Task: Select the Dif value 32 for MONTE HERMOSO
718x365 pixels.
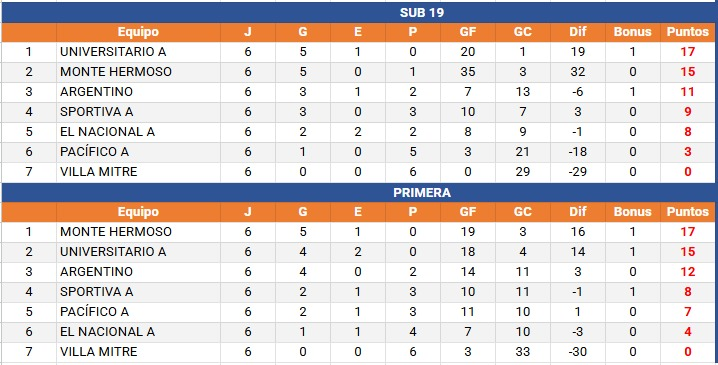Action: tap(578, 72)
